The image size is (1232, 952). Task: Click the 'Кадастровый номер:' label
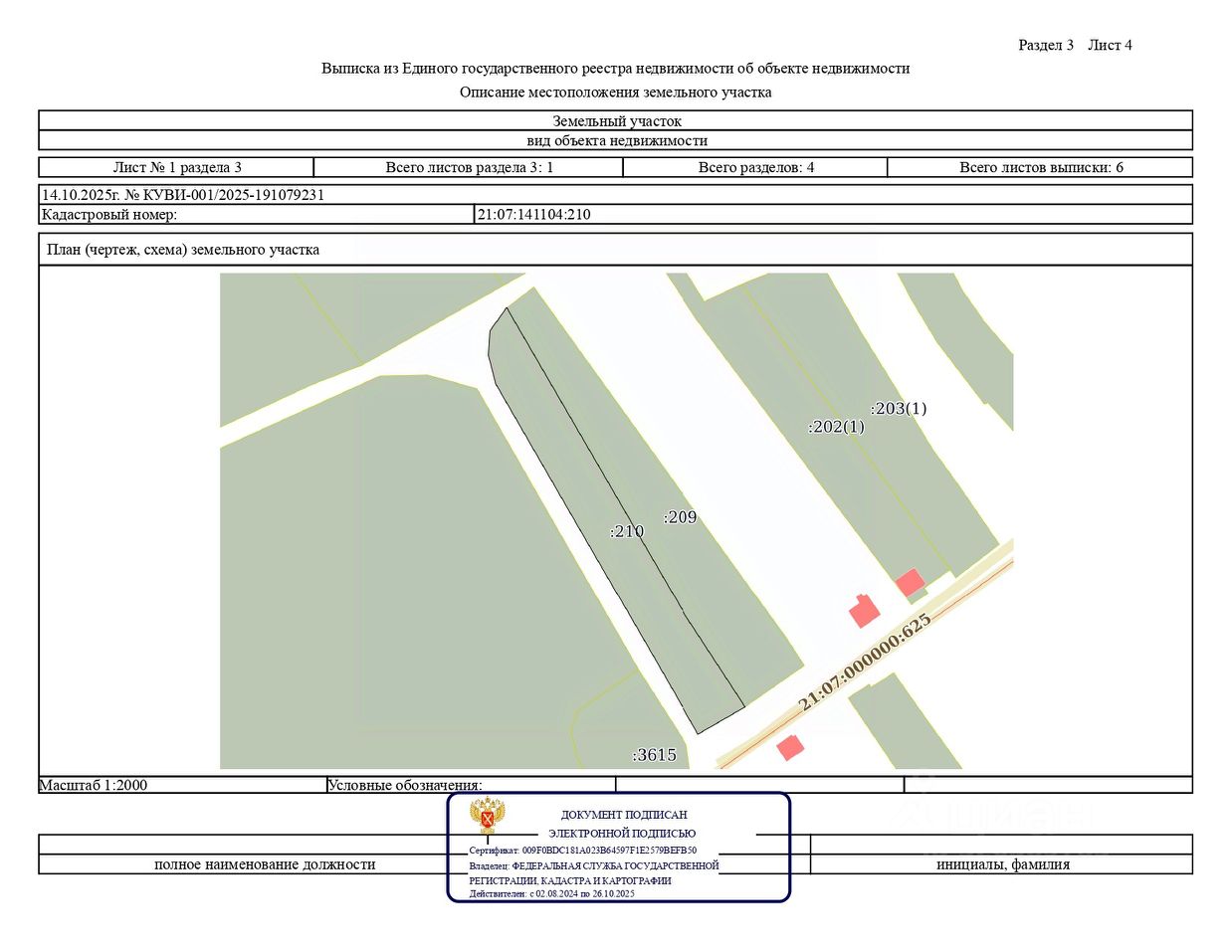[x=109, y=215]
